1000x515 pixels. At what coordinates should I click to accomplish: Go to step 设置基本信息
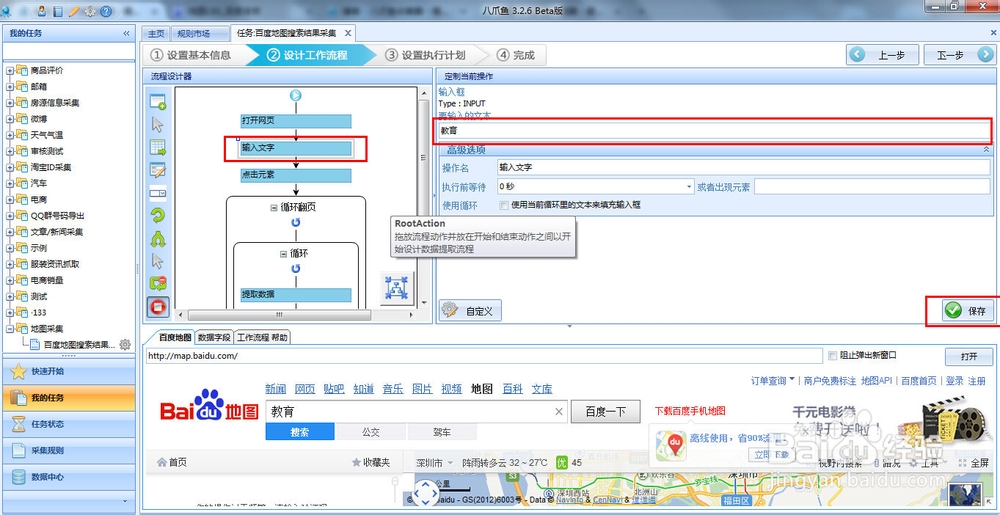tap(191, 55)
